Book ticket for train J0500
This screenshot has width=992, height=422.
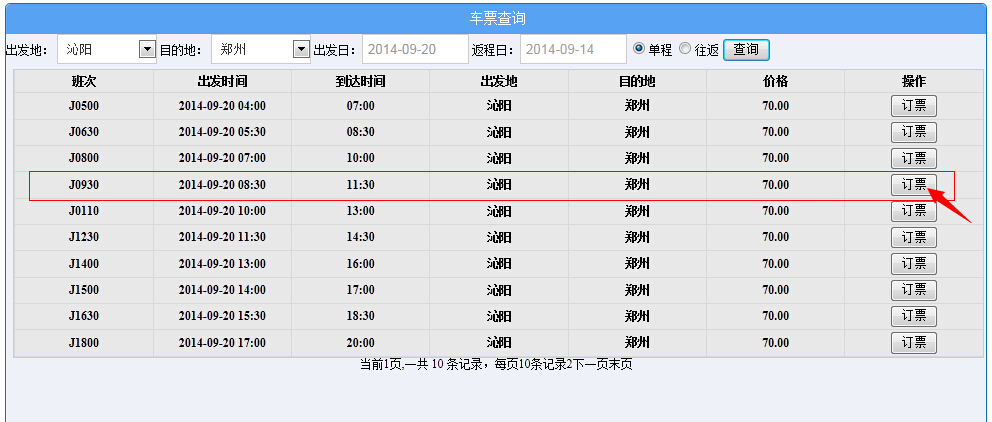click(x=913, y=105)
